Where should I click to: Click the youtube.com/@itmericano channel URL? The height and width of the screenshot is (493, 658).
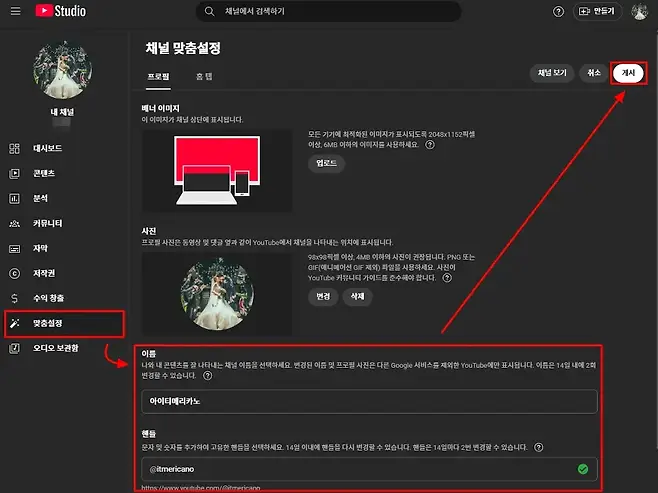click(201, 488)
